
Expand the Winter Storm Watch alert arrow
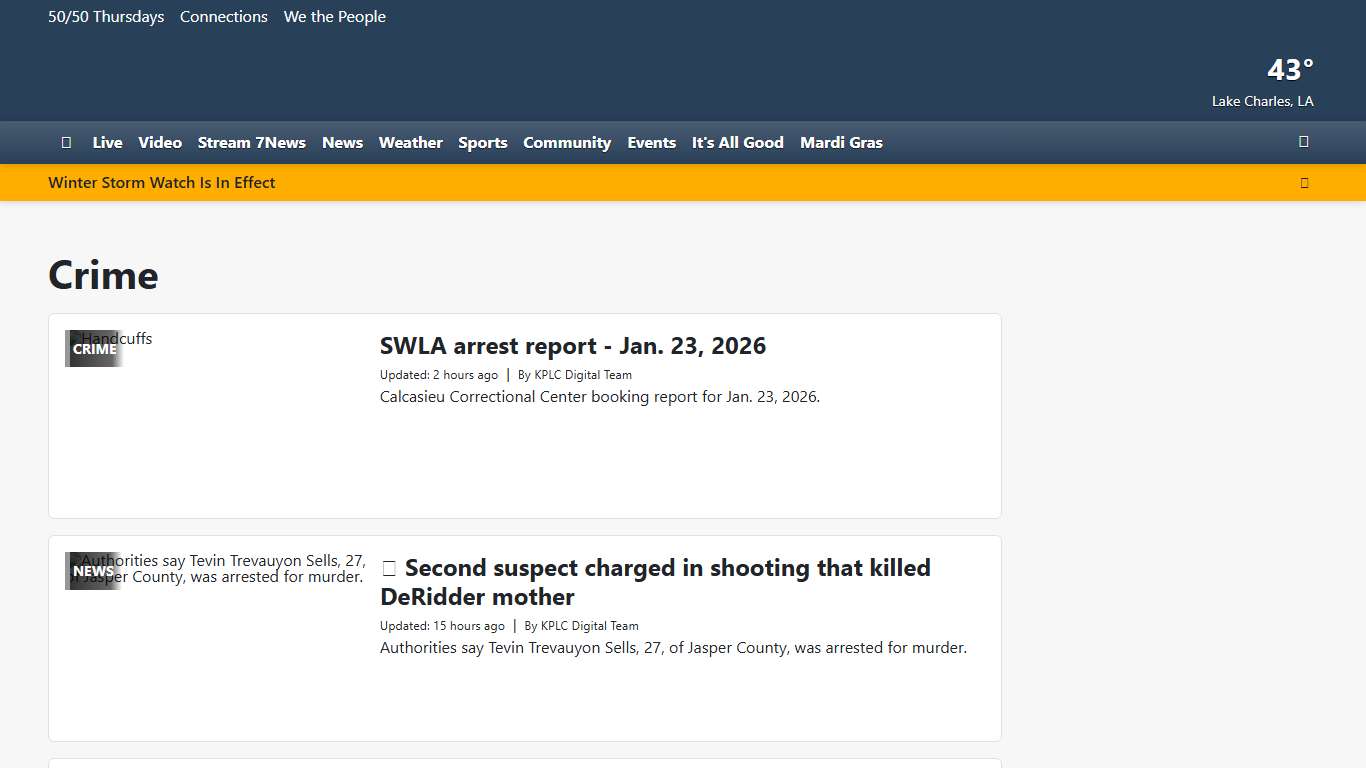[x=1303, y=183]
